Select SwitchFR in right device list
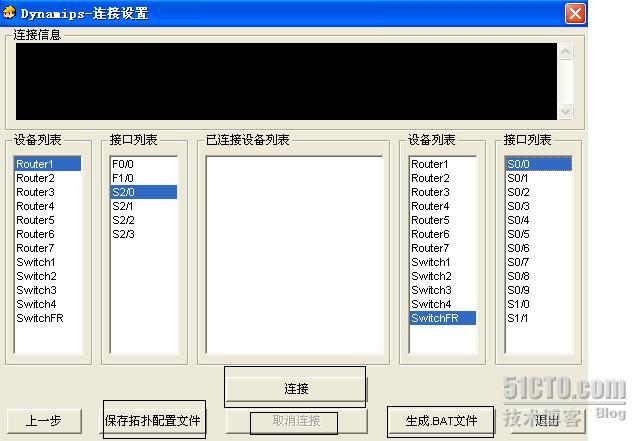 (442, 318)
